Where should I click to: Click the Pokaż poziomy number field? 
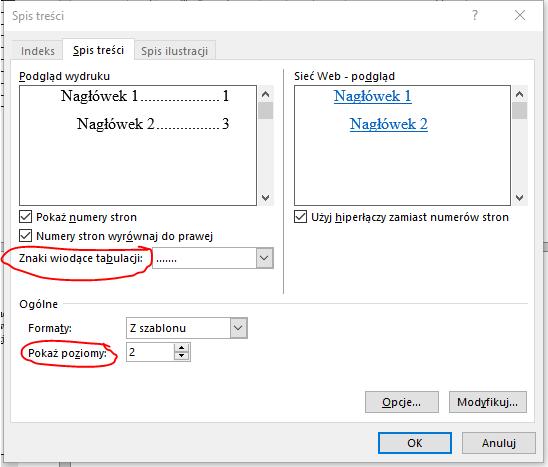[150, 352]
